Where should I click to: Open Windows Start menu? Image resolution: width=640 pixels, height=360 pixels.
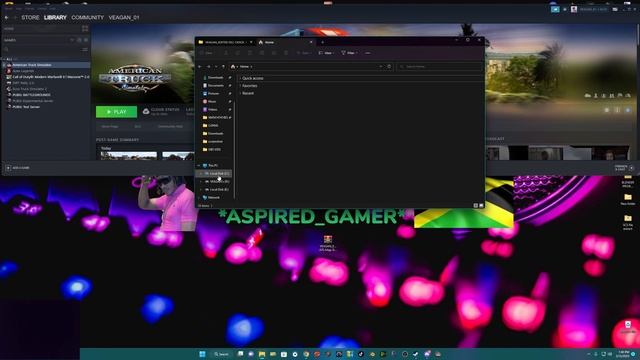coord(202,354)
